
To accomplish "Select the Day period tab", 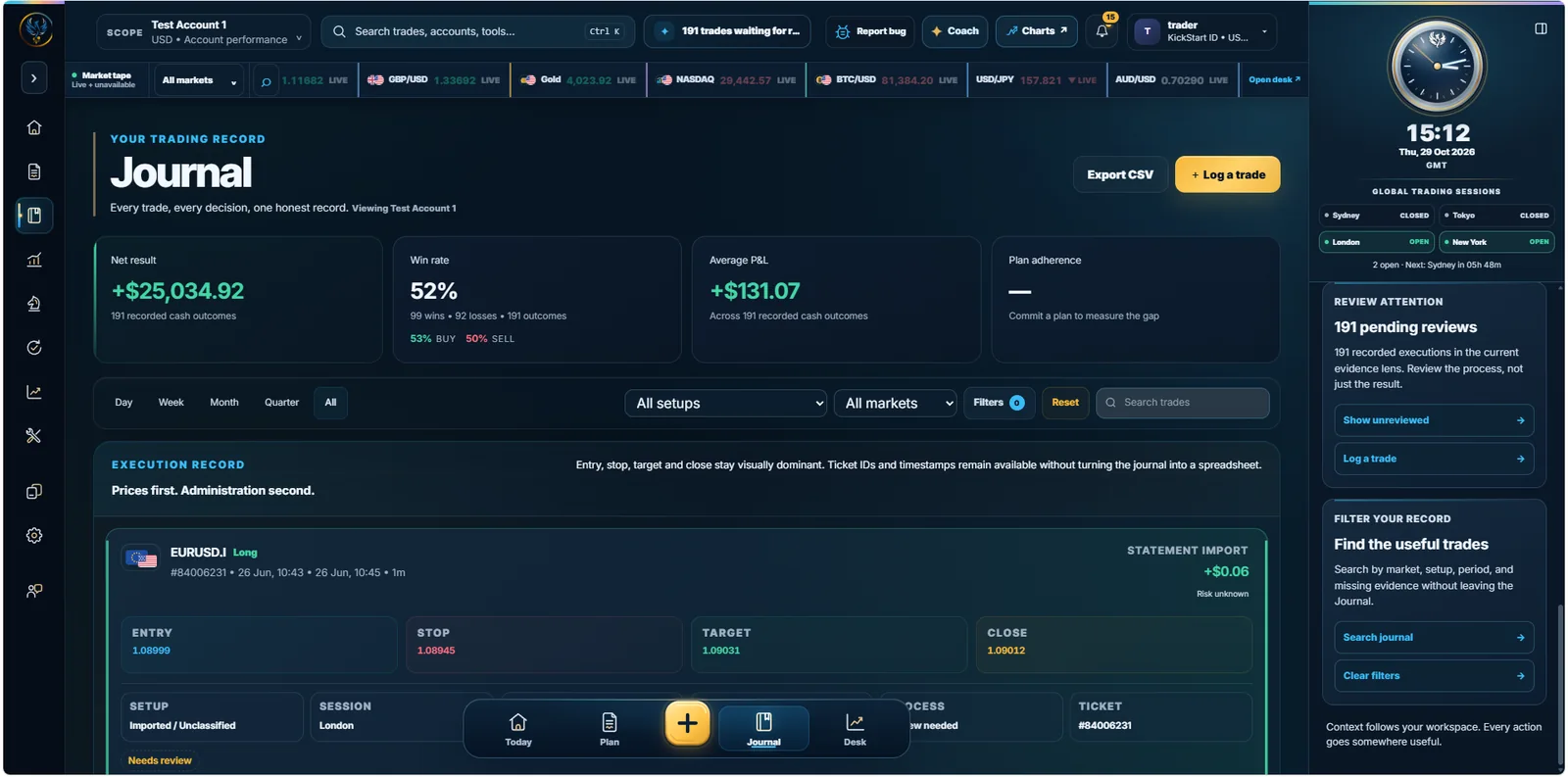I will (x=123, y=403).
